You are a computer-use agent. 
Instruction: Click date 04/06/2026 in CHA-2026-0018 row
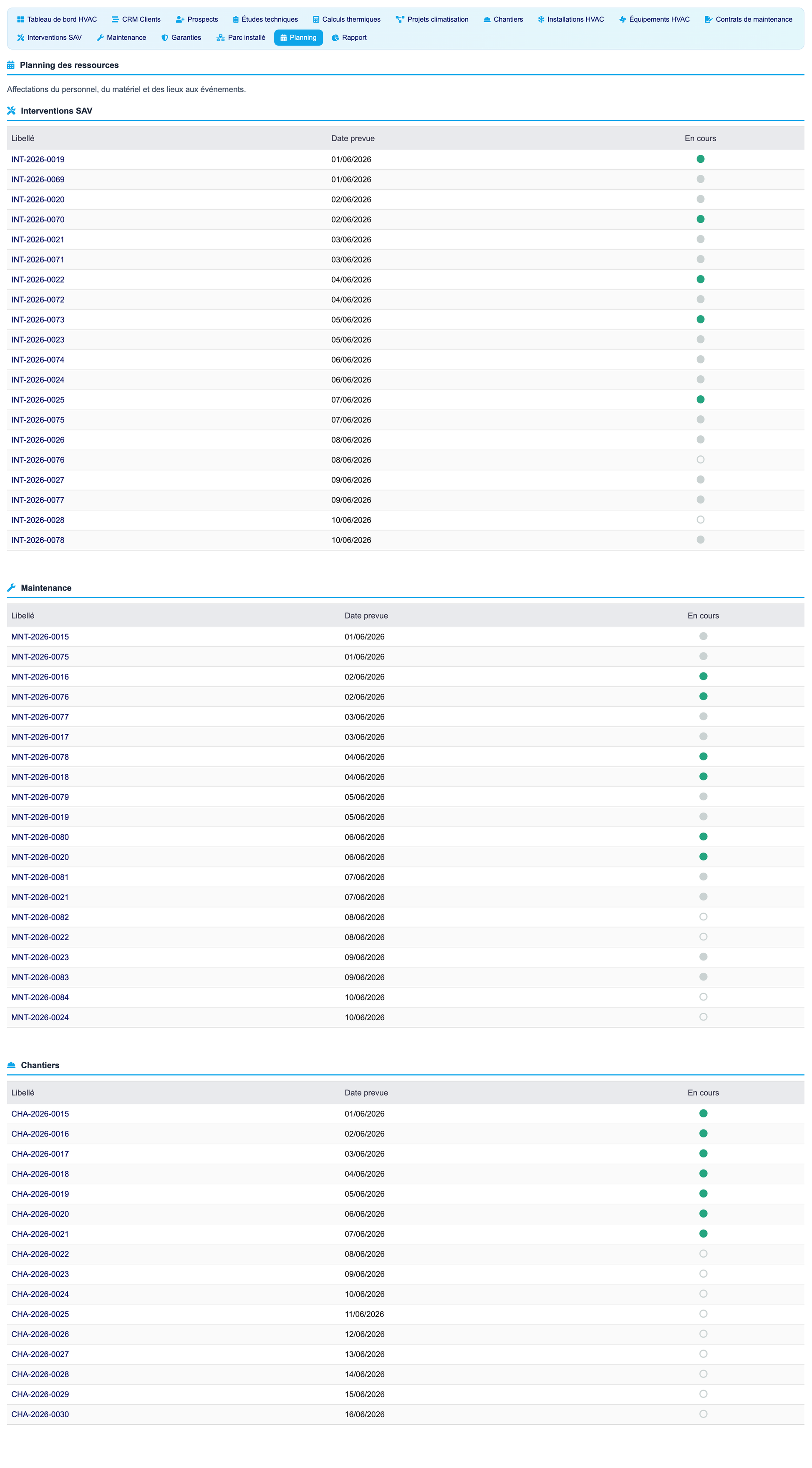365,1173
